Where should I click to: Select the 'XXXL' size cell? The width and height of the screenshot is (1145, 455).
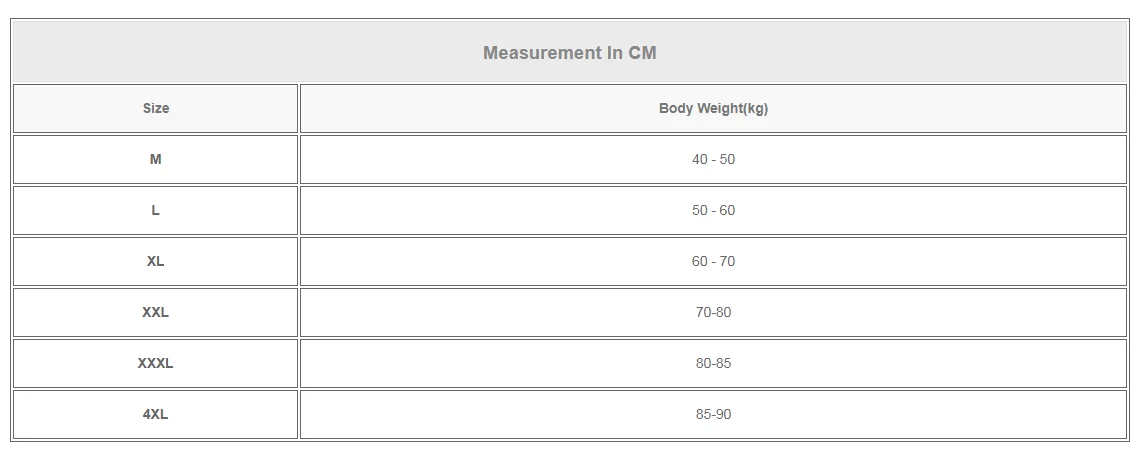click(156, 363)
